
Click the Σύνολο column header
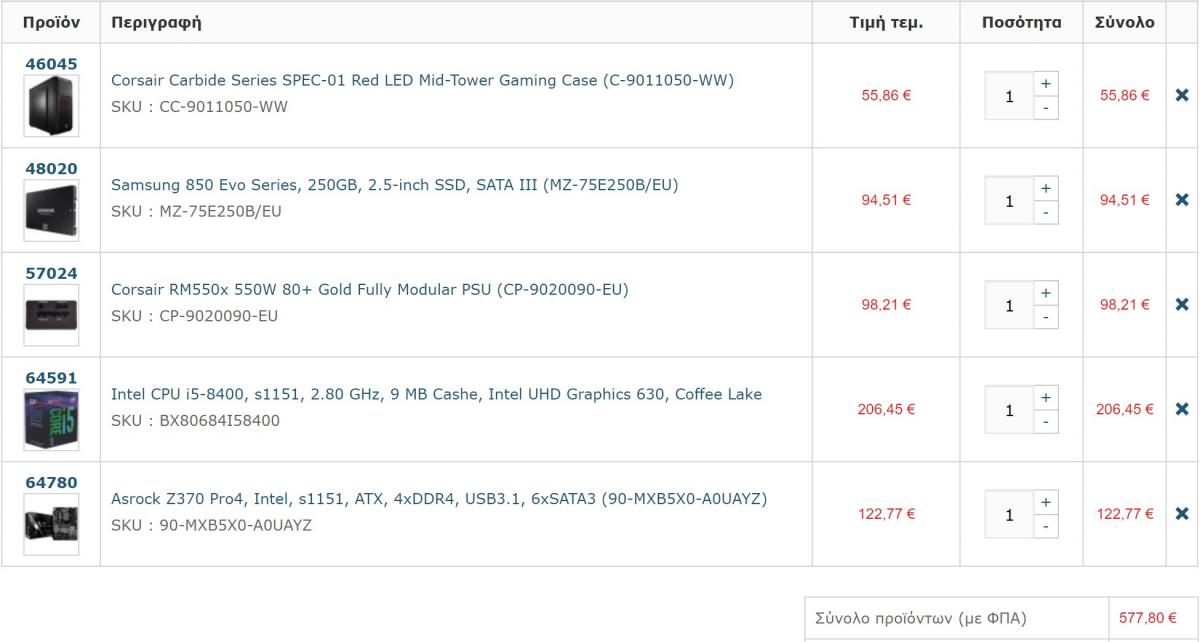pos(1125,22)
